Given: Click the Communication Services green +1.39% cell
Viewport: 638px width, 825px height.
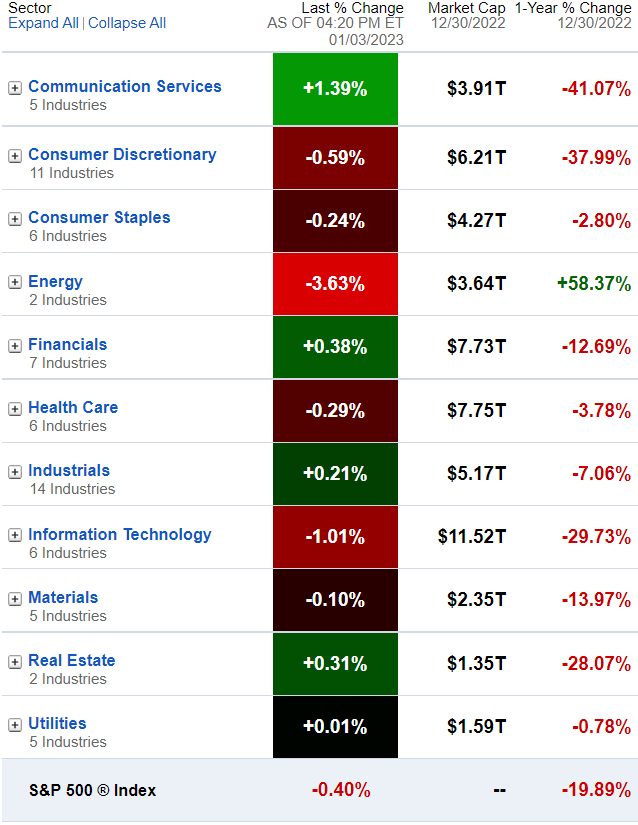Looking at the screenshot, I should pos(335,89).
